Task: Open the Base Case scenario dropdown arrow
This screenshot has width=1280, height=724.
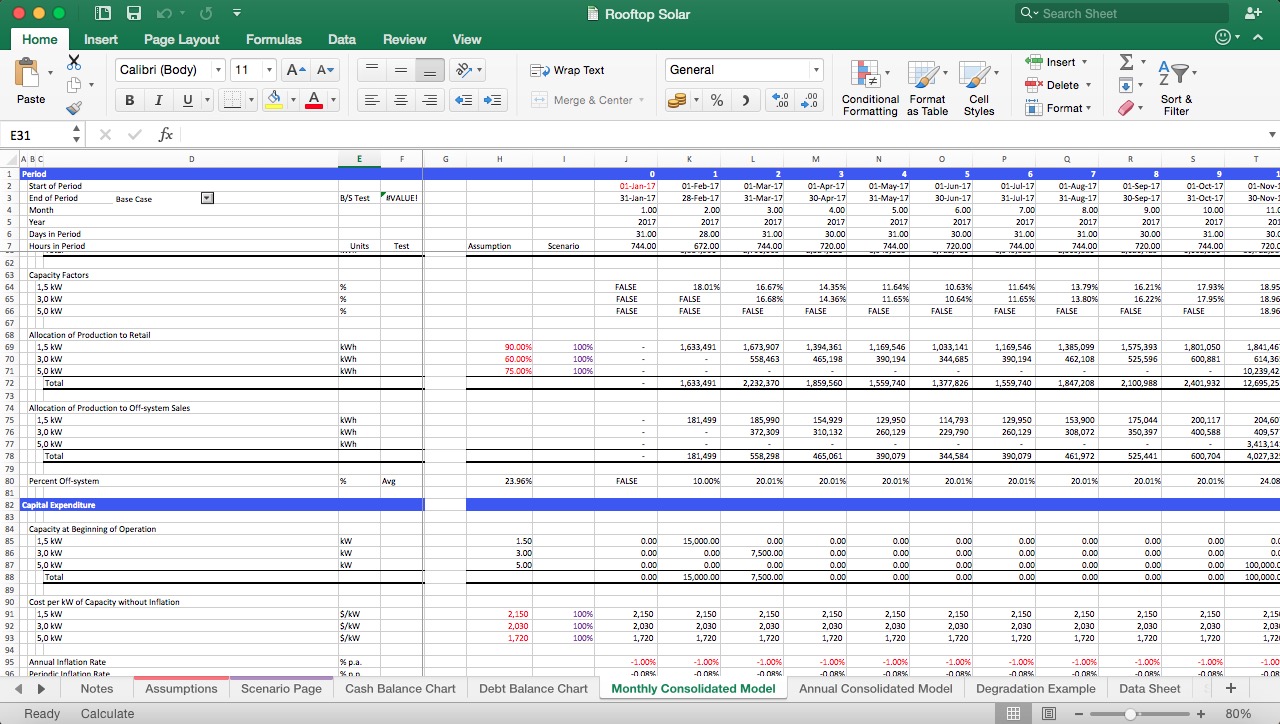Action: click(207, 198)
